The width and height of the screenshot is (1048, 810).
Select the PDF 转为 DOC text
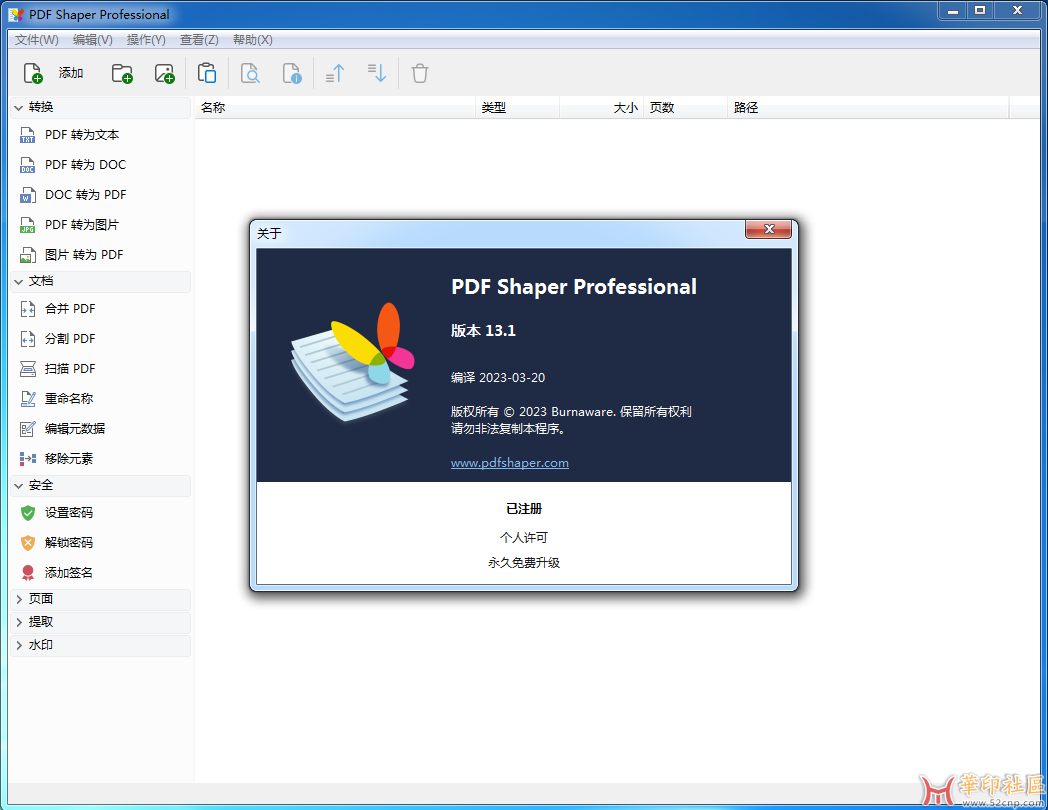(x=86, y=165)
